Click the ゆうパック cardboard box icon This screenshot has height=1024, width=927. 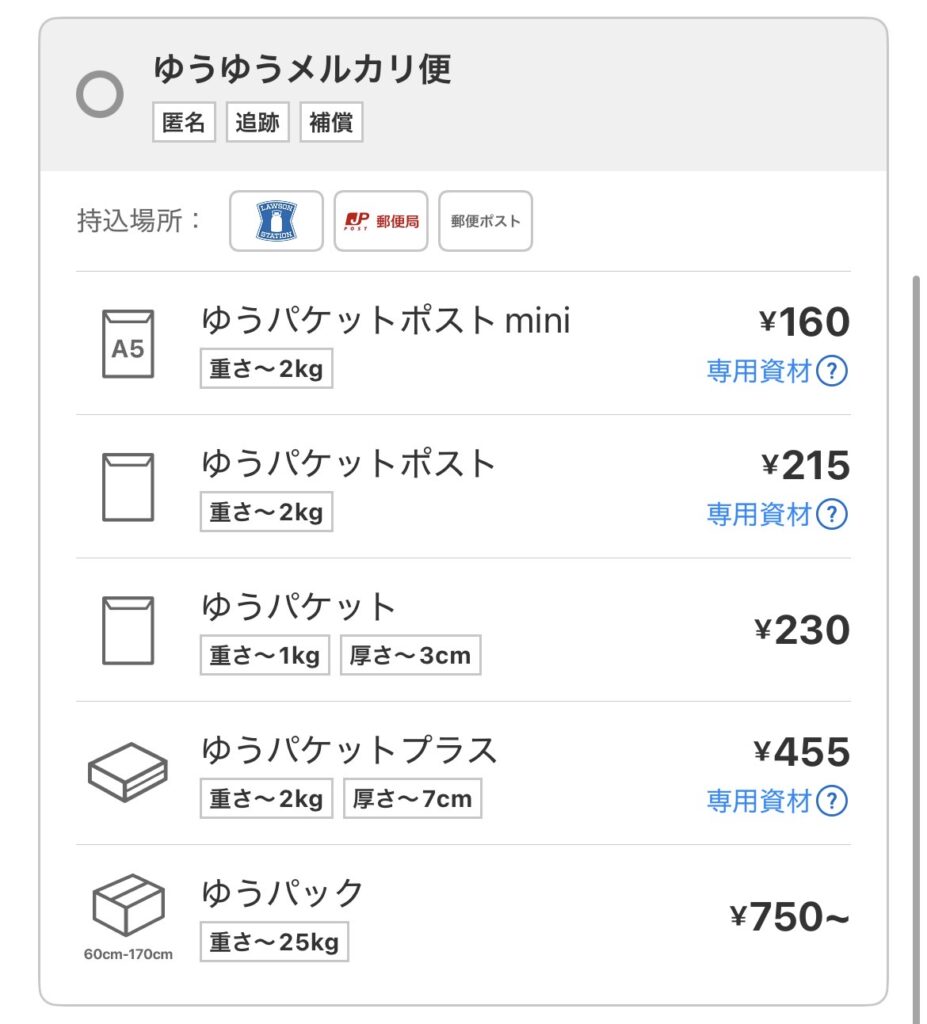pos(127,905)
